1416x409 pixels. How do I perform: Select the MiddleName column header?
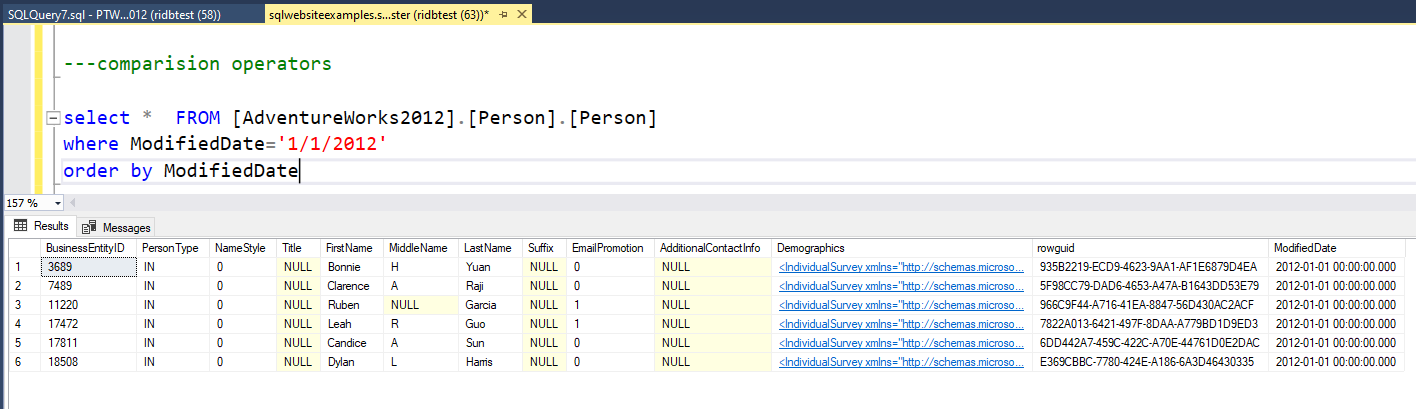[x=421, y=247]
